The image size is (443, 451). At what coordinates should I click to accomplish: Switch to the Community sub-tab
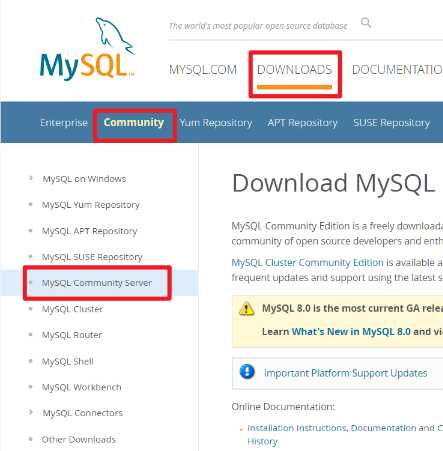pos(134,122)
